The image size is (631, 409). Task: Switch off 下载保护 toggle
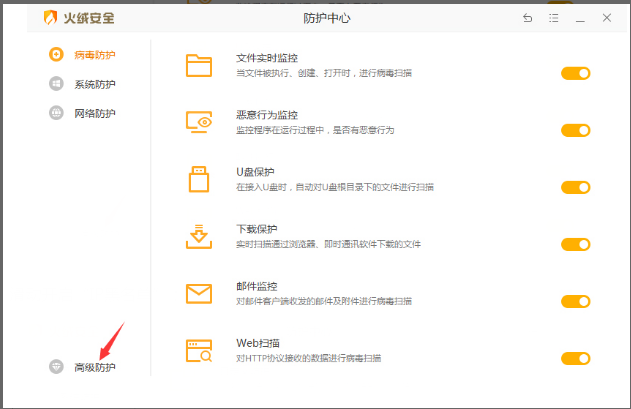click(576, 244)
